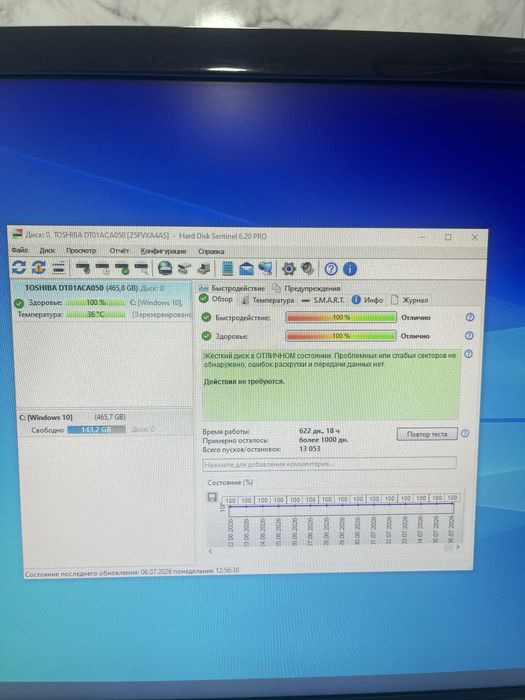Image resolution: width=525 pixels, height=700 pixels.
Task: Click the chart scroll left arrow
Action: click(x=211, y=551)
